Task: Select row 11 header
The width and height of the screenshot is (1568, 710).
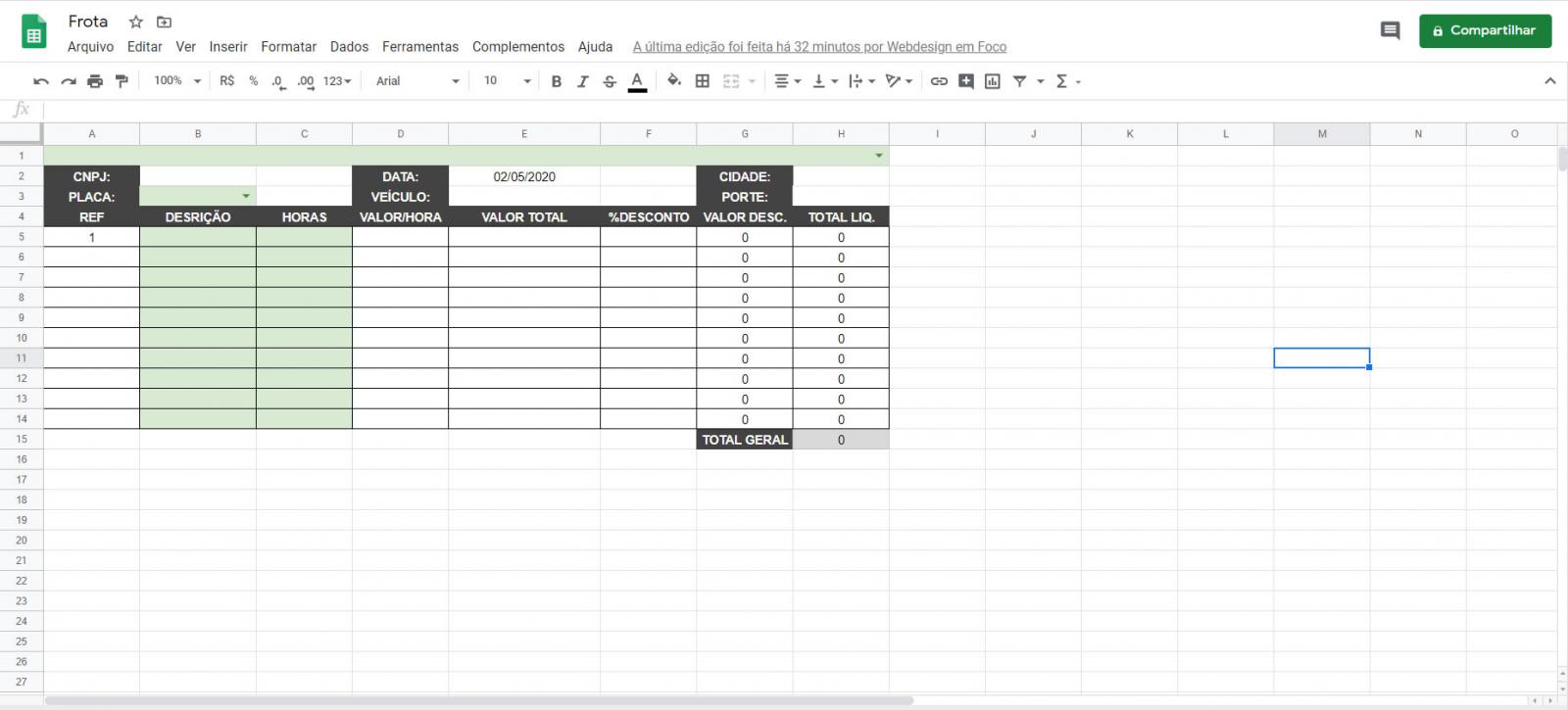Action: pyautogui.click(x=22, y=358)
